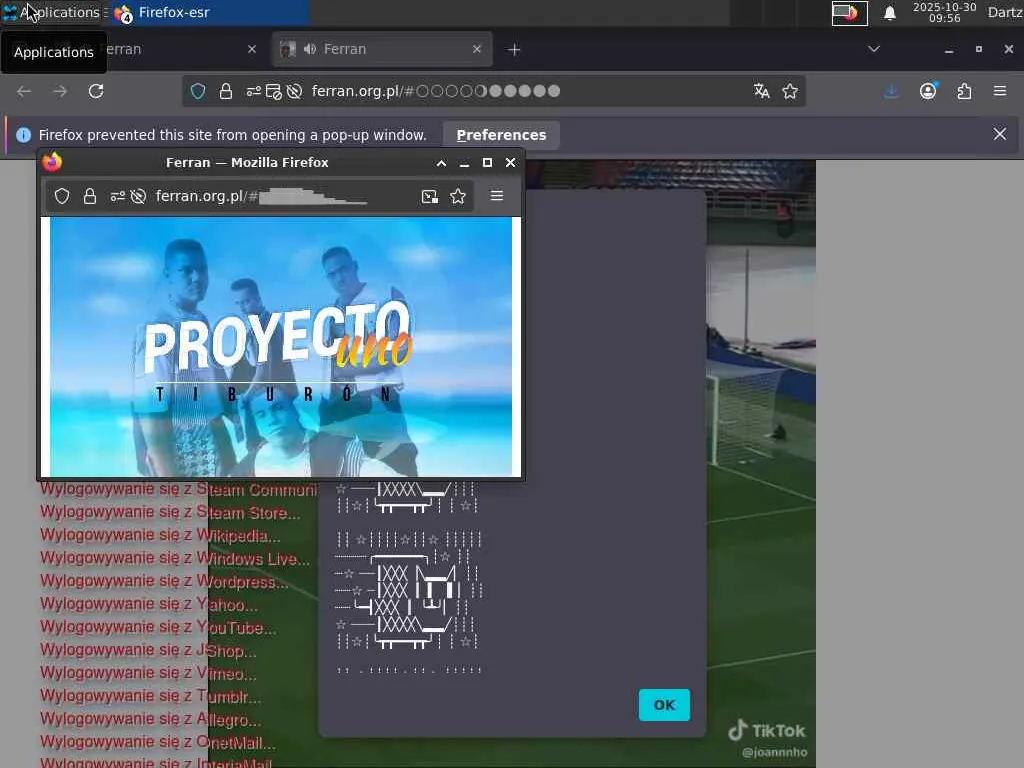Click the padlock icon in the popup window

pos(90,196)
